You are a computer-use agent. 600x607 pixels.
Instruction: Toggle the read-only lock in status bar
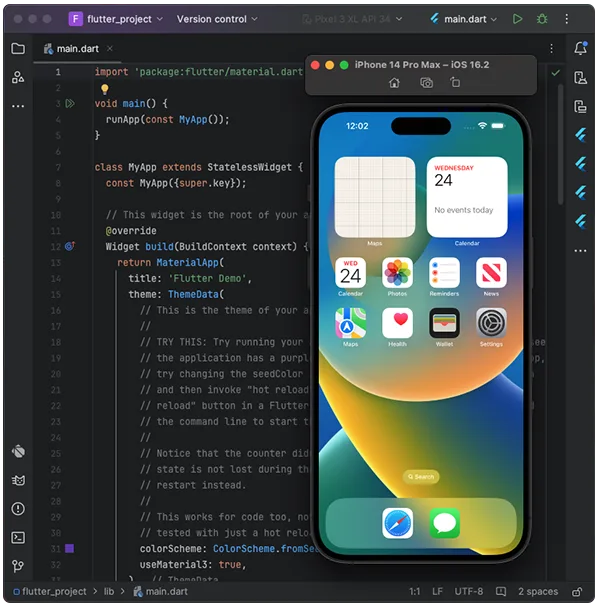577,592
